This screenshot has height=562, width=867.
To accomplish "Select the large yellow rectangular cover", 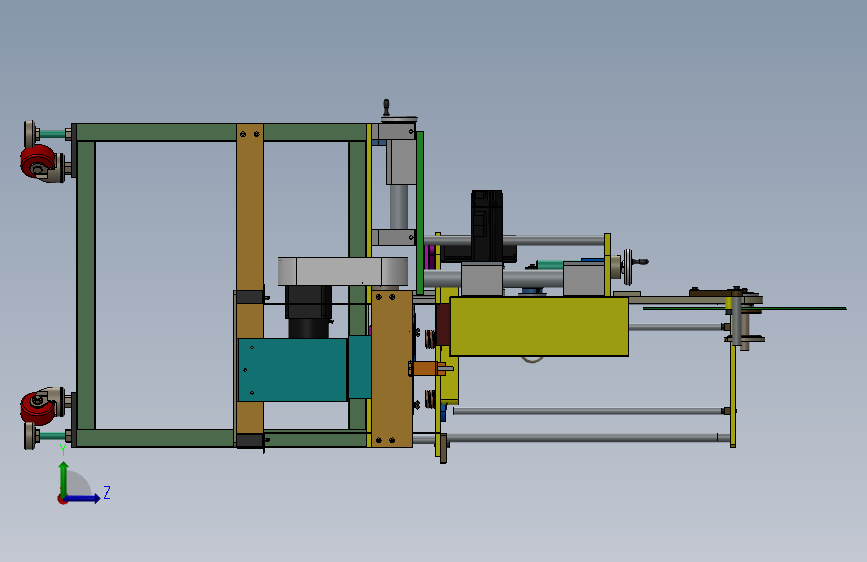I will coord(539,326).
